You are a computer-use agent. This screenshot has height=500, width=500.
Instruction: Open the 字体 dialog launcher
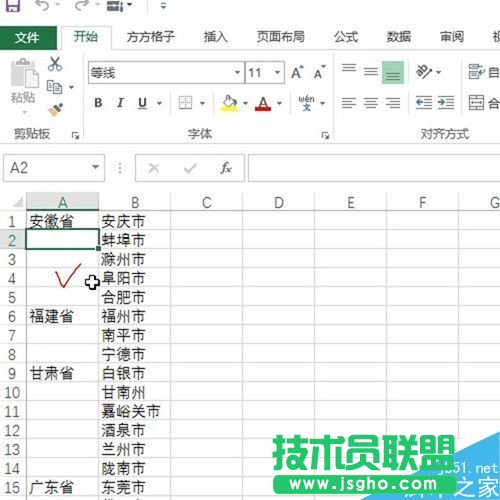coord(325,136)
